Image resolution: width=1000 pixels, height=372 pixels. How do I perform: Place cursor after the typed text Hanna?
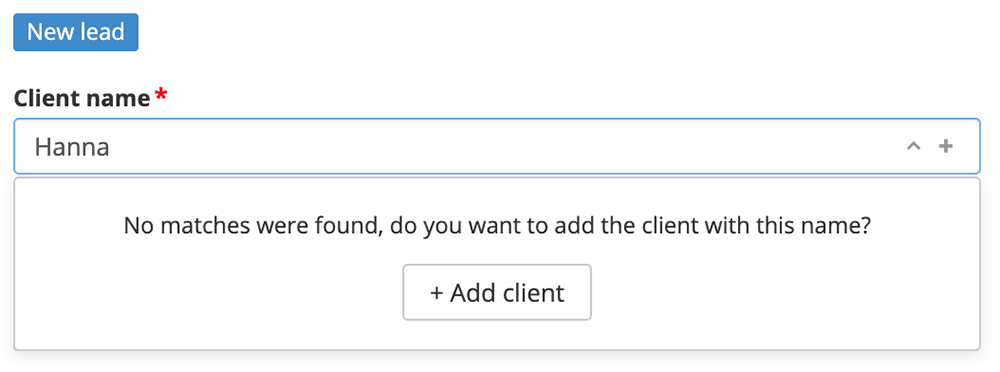(x=111, y=147)
